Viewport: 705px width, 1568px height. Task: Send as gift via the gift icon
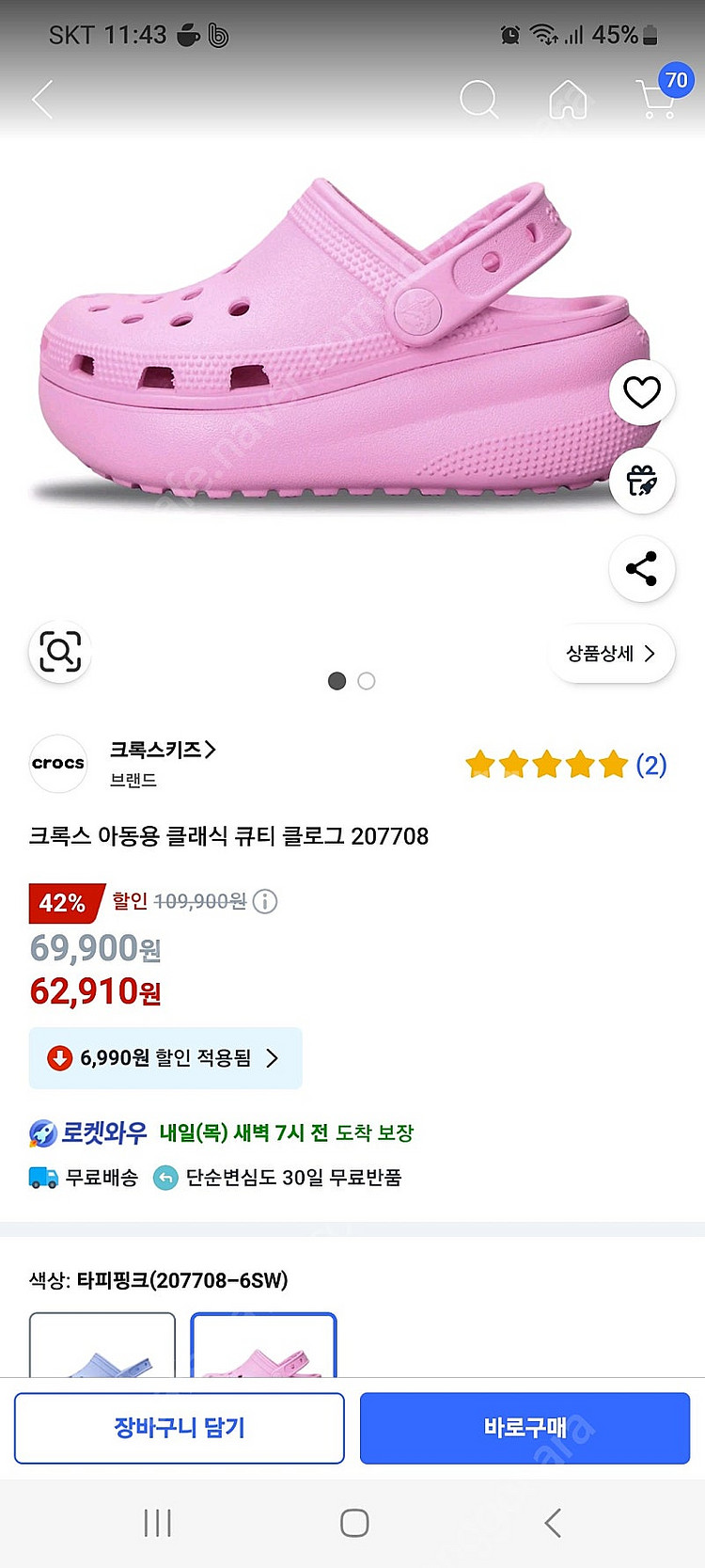(x=642, y=481)
